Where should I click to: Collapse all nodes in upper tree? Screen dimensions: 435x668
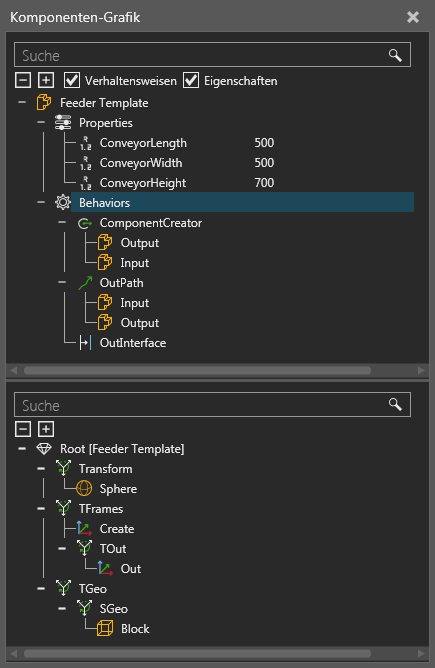[23, 80]
